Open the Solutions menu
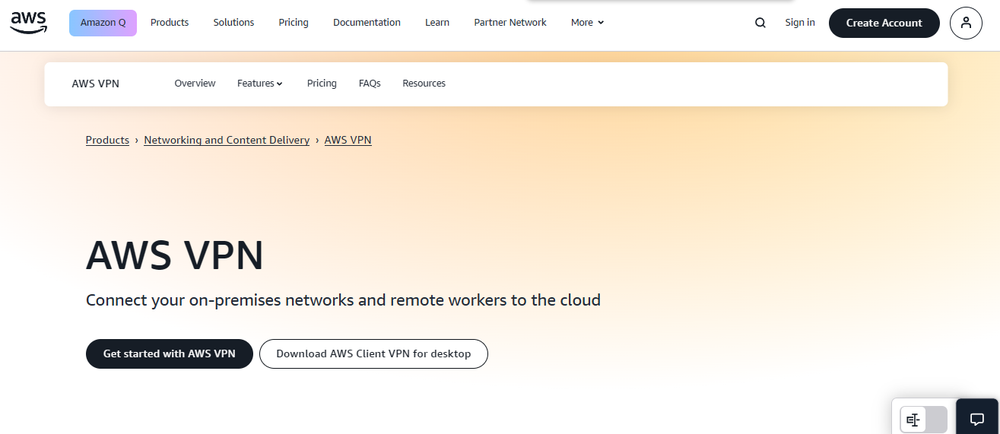 pos(233,23)
